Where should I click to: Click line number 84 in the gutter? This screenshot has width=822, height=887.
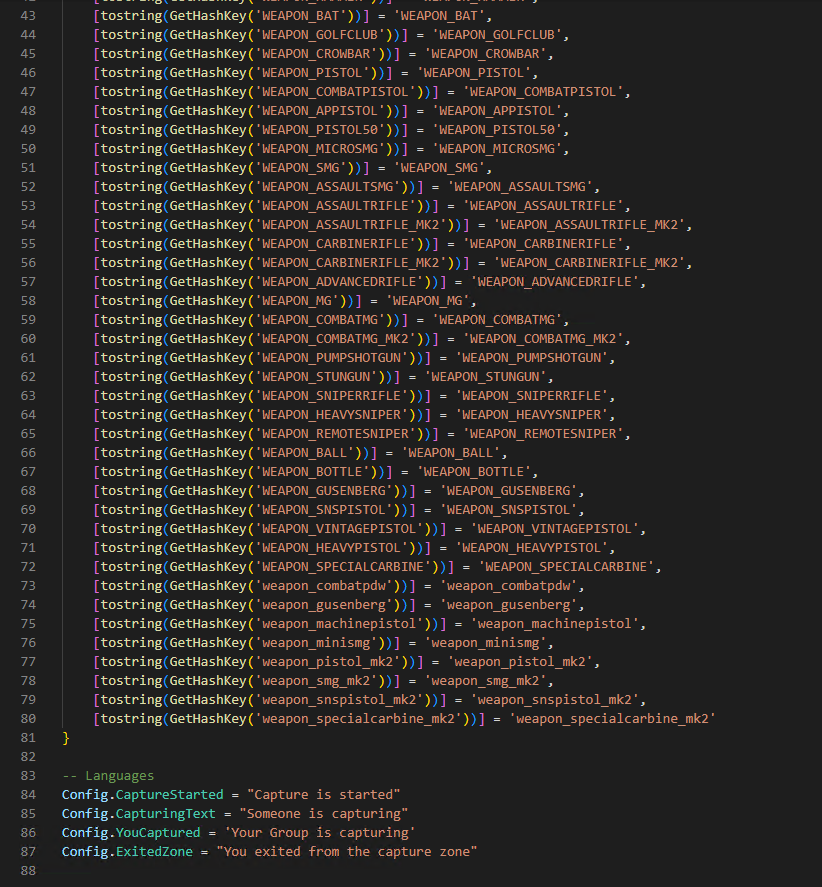click(28, 794)
